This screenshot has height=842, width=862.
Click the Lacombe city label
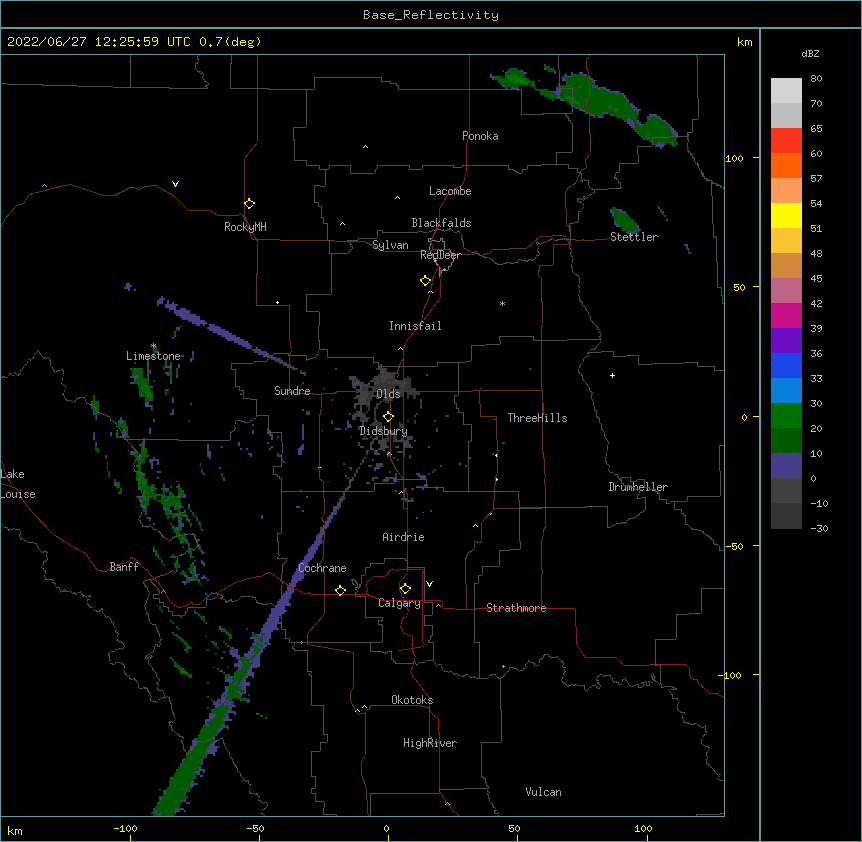tap(450, 191)
